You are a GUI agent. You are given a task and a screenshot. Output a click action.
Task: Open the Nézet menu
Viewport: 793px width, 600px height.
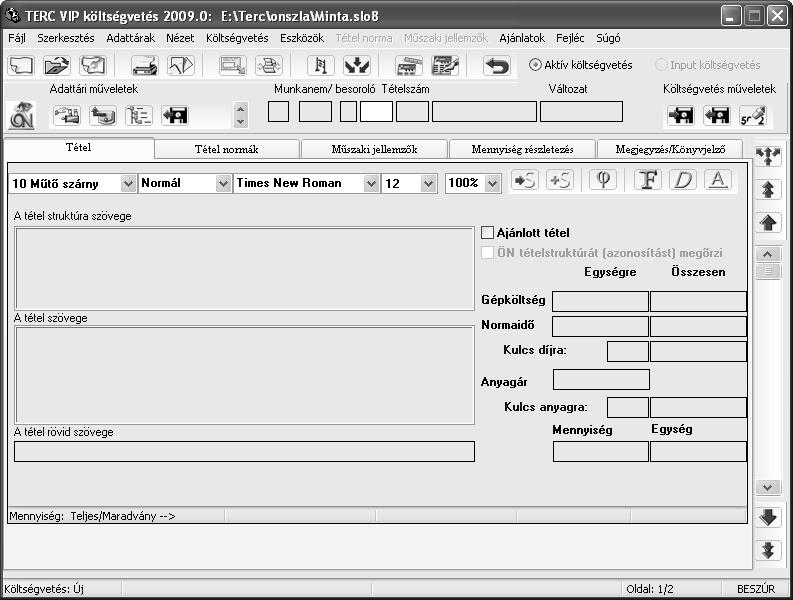(x=180, y=38)
